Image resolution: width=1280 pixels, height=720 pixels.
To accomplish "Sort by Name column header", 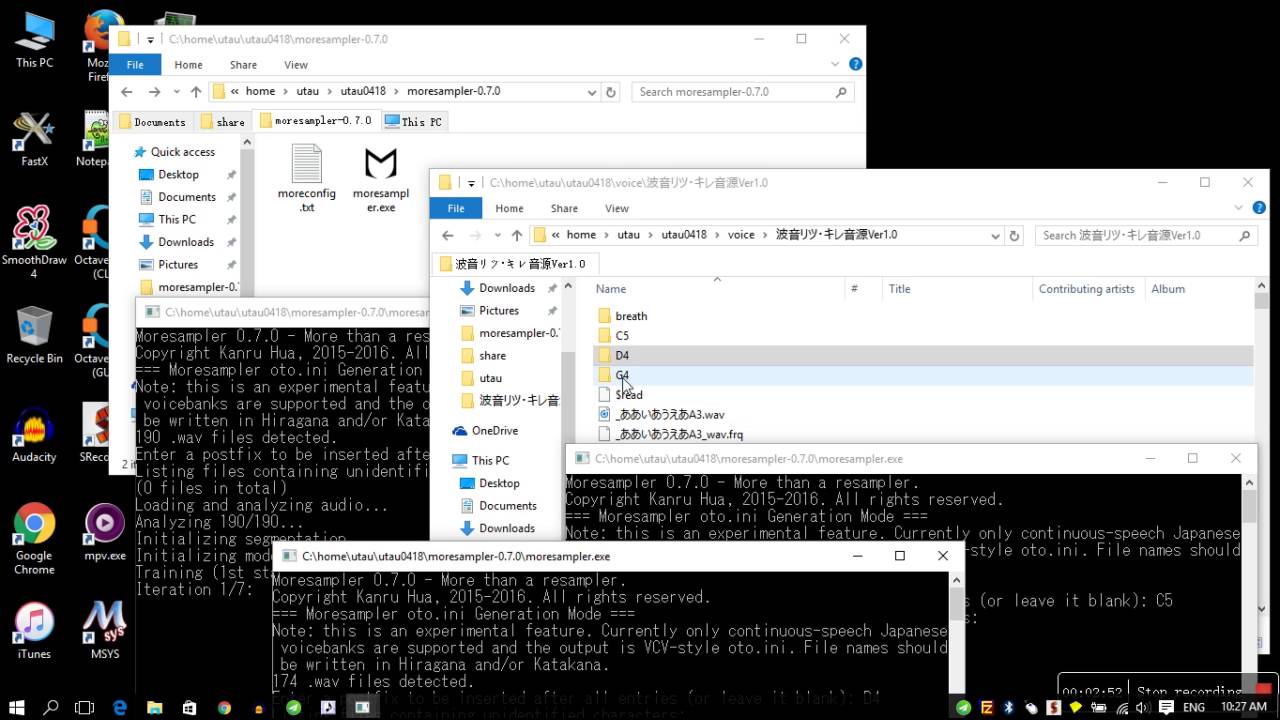I will [717, 289].
